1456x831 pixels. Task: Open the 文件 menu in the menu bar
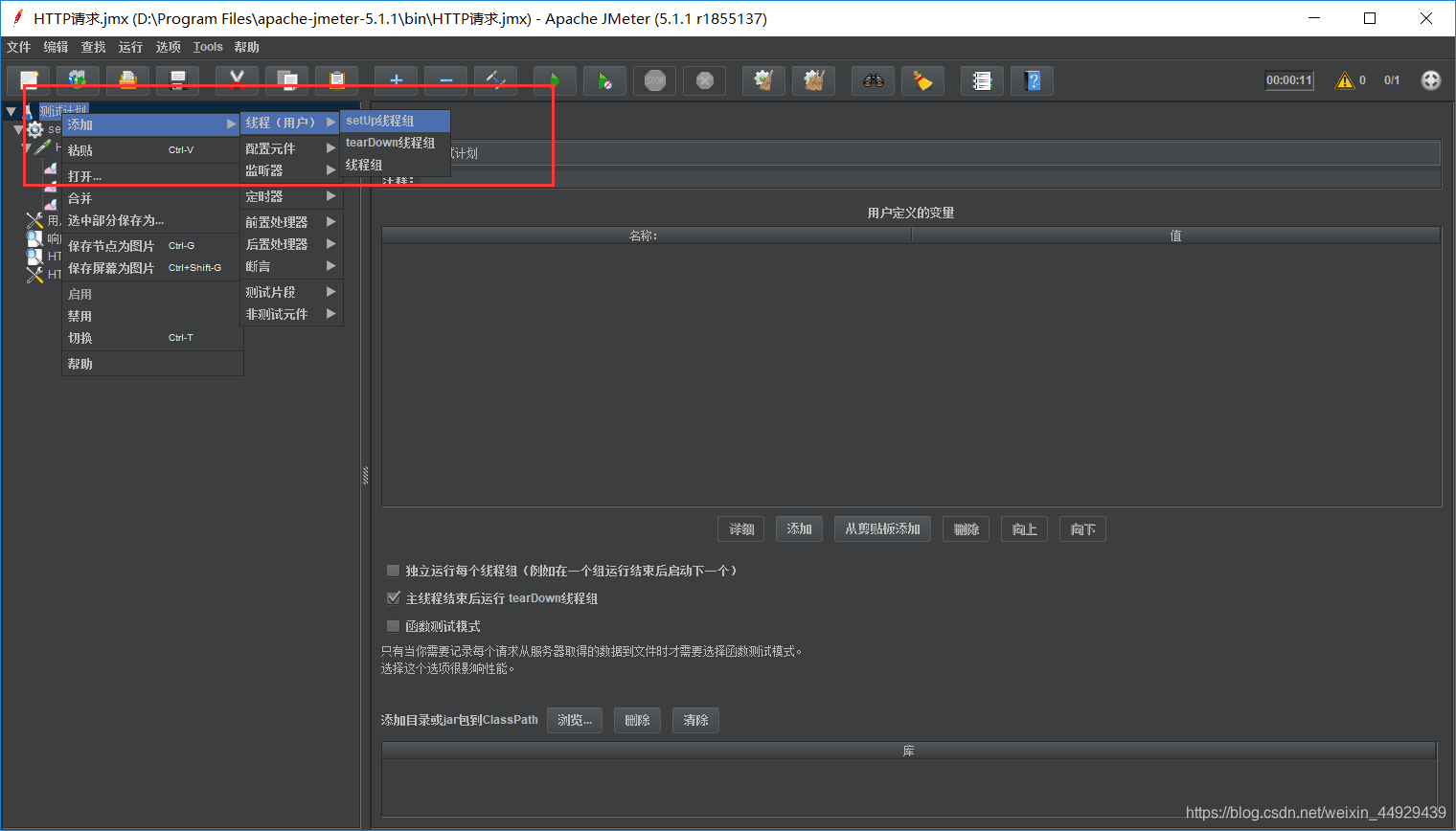click(x=19, y=47)
